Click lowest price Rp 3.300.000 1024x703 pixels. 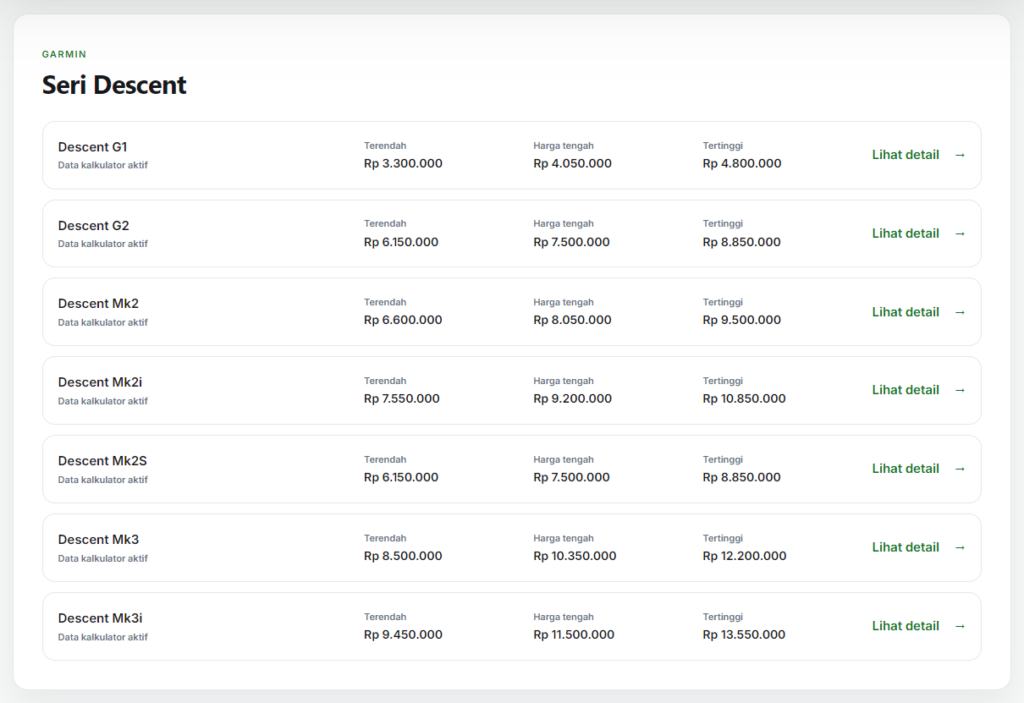(x=403, y=163)
